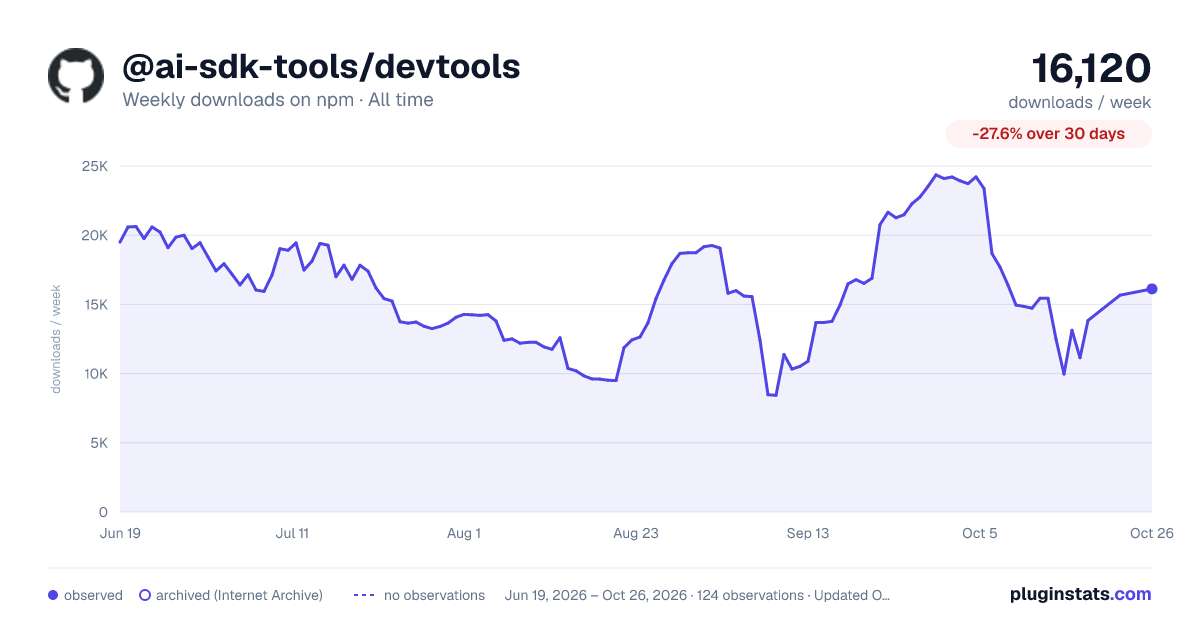Click the hollow 'archived' legend circle
Viewport: 1200px width, 630px height.
[x=145, y=595]
